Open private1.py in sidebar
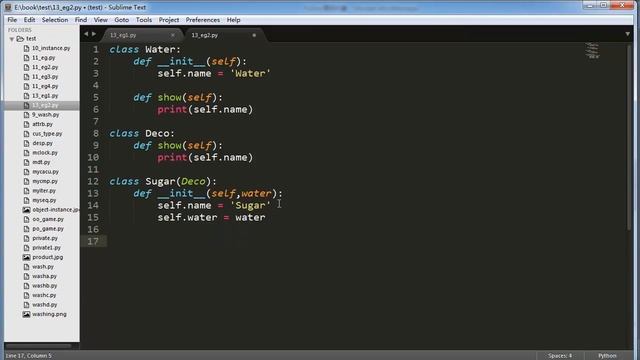This screenshot has height=360, width=640. tap(46, 248)
